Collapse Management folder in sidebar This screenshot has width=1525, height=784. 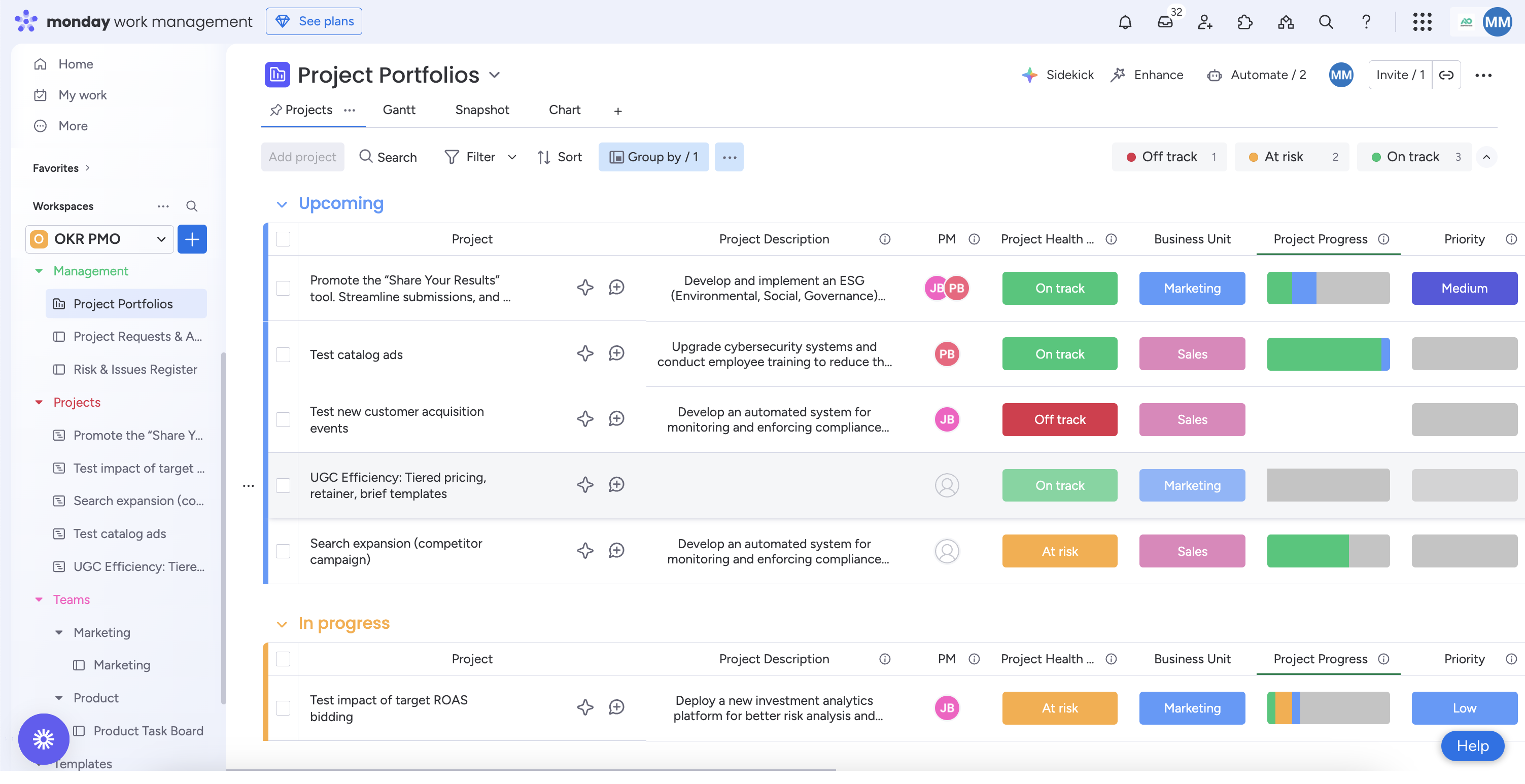39,271
